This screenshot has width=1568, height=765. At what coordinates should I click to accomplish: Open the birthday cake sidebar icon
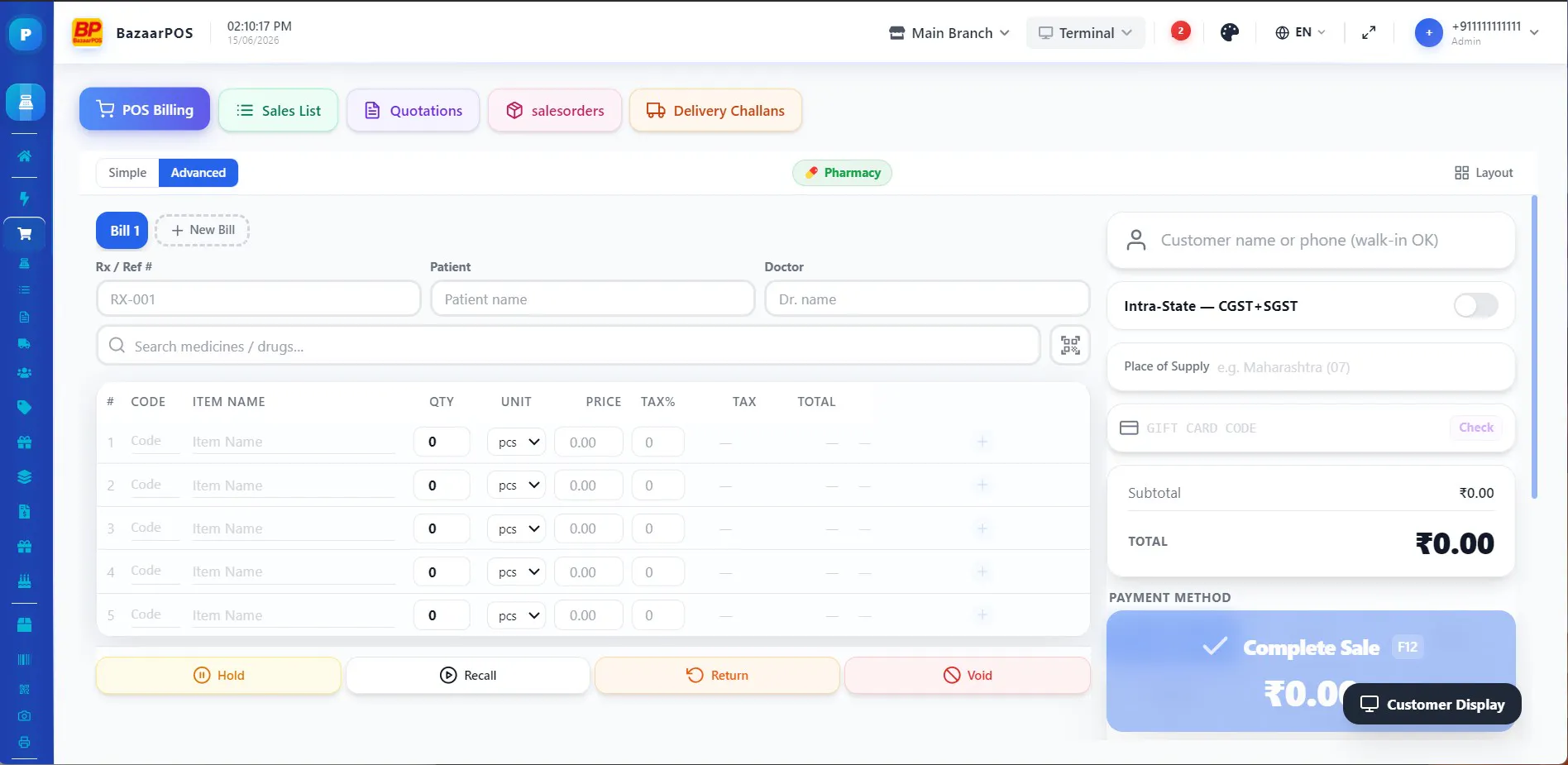point(25,581)
